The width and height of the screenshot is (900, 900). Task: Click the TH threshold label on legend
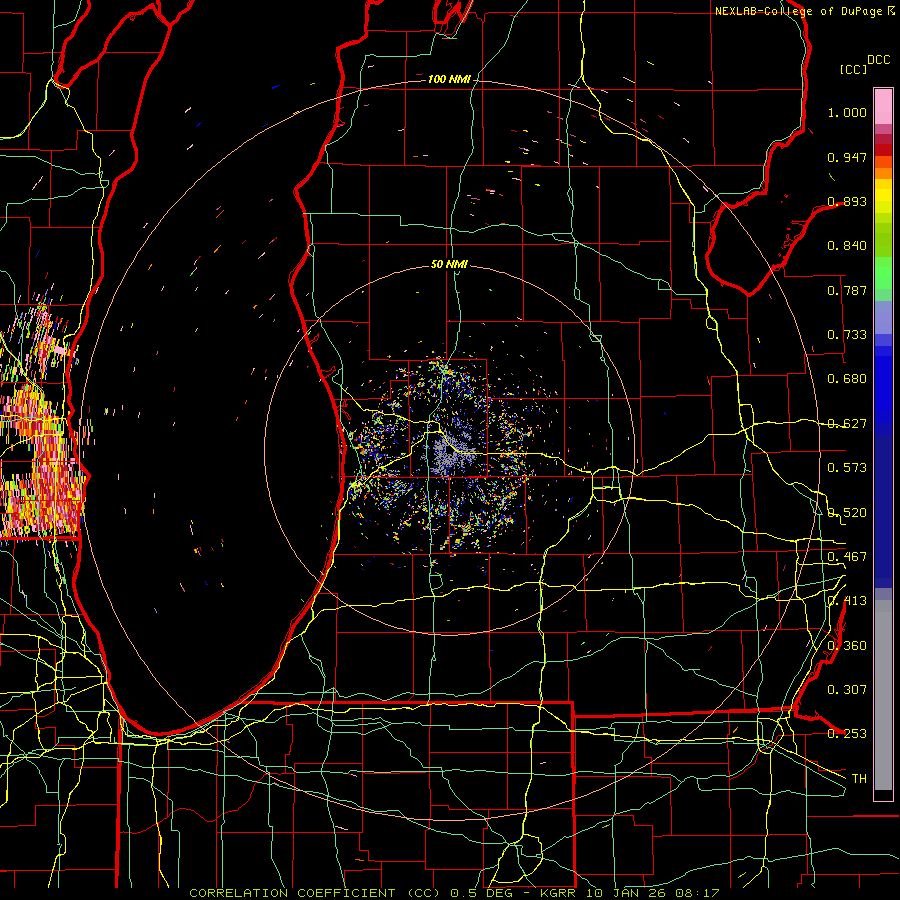[859, 779]
